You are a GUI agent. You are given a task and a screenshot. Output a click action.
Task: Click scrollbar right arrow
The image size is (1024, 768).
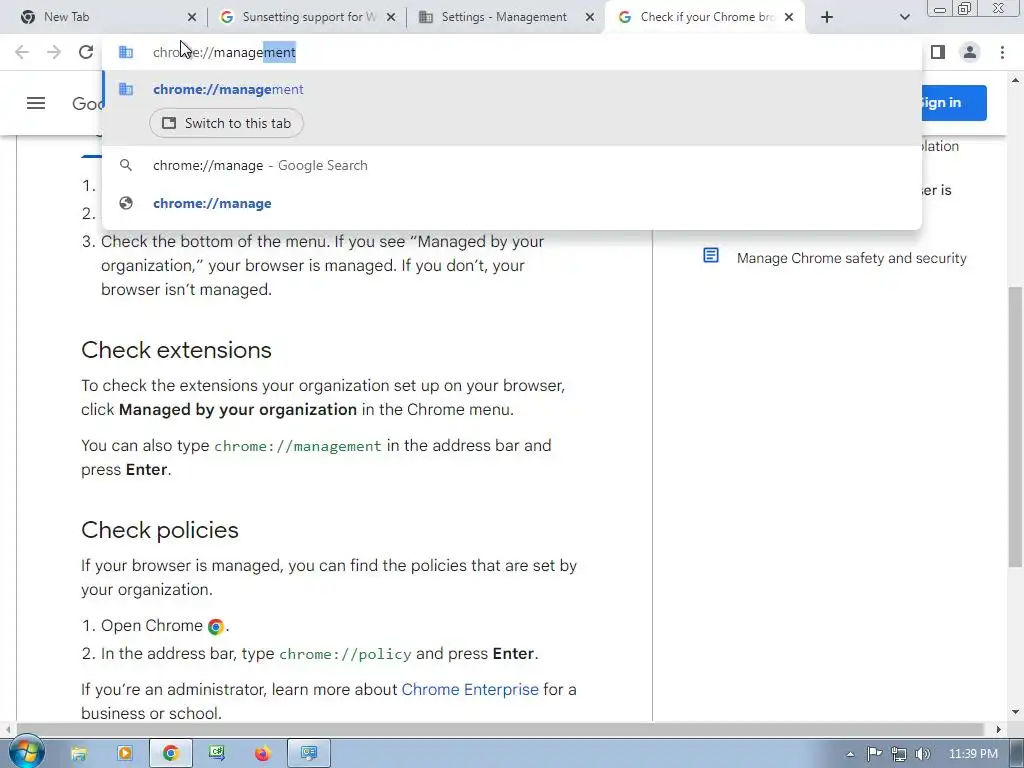tap(999, 729)
